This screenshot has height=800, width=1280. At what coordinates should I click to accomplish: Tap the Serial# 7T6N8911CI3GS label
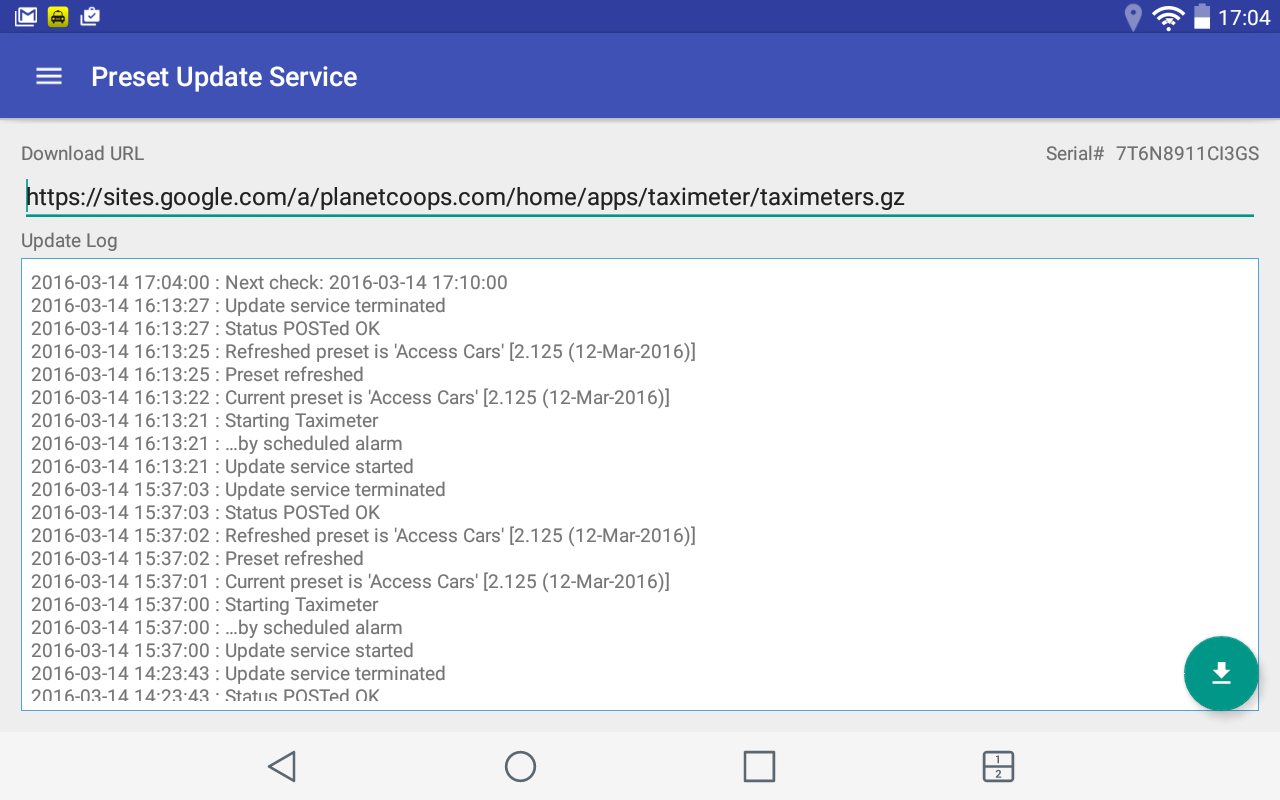[x=1151, y=154]
